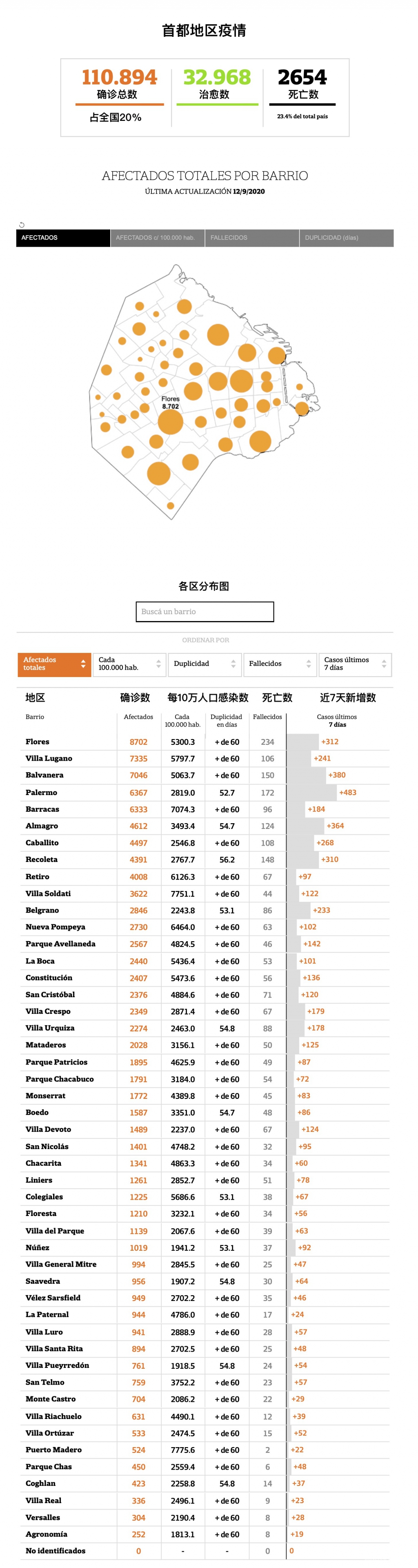Image resolution: width=418 pixels, height=1568 pixels.
Task: Click the green 32.968 recovered figure
Action: (217, 77)
